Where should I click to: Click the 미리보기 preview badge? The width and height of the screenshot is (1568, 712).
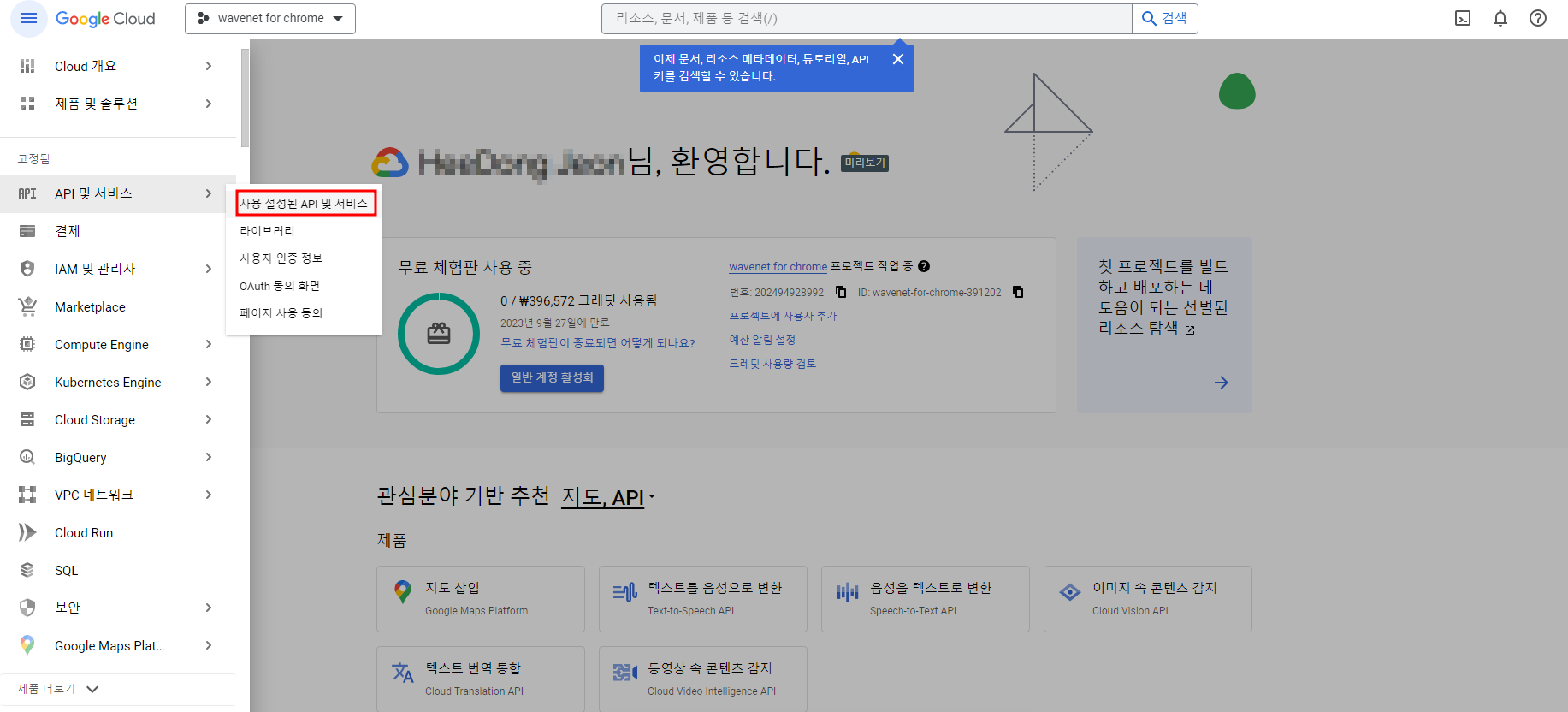pyautogui.click(x=865, y=163)
